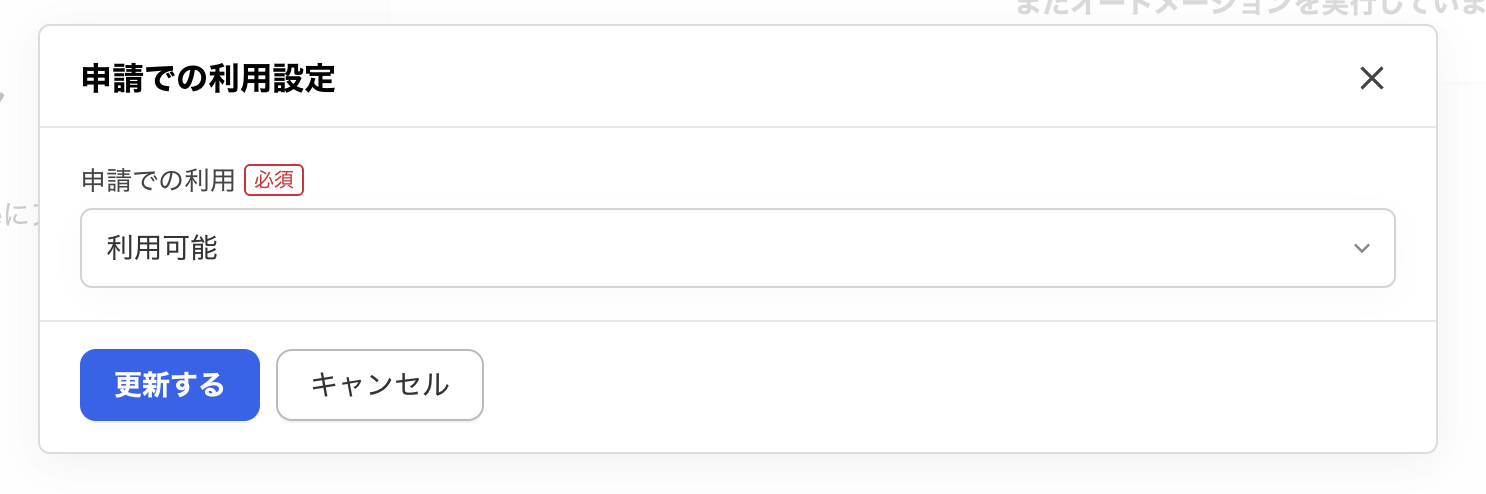
Task: Click the キャンセル button
Action: coord(379,385)
